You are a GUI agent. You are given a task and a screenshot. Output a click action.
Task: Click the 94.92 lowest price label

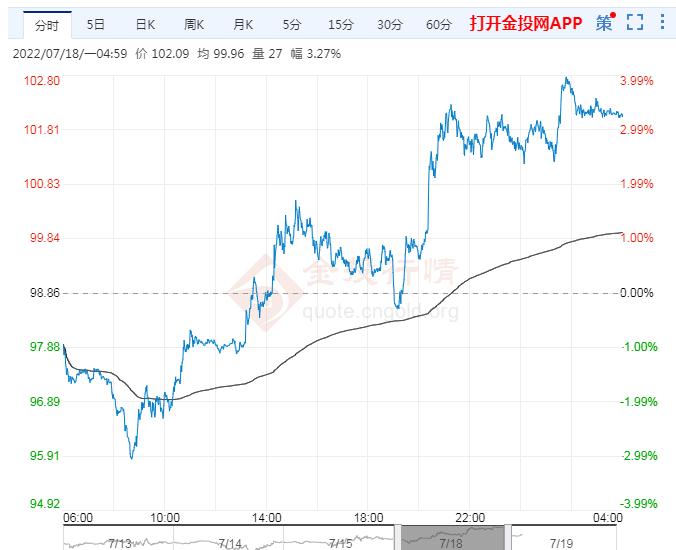pos(45,503)
